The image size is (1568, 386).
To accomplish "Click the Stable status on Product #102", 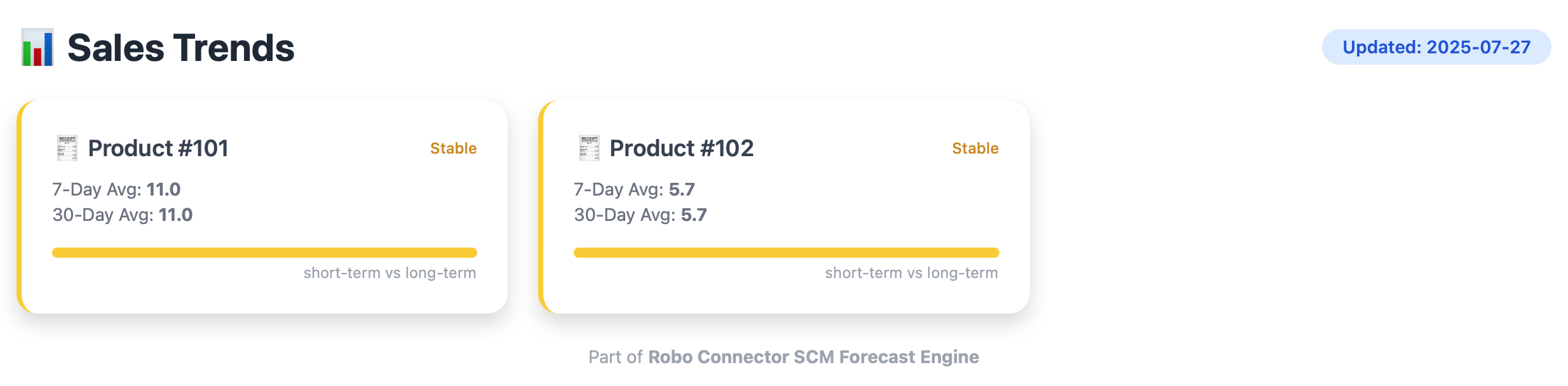I will click(x=975, y=148).
